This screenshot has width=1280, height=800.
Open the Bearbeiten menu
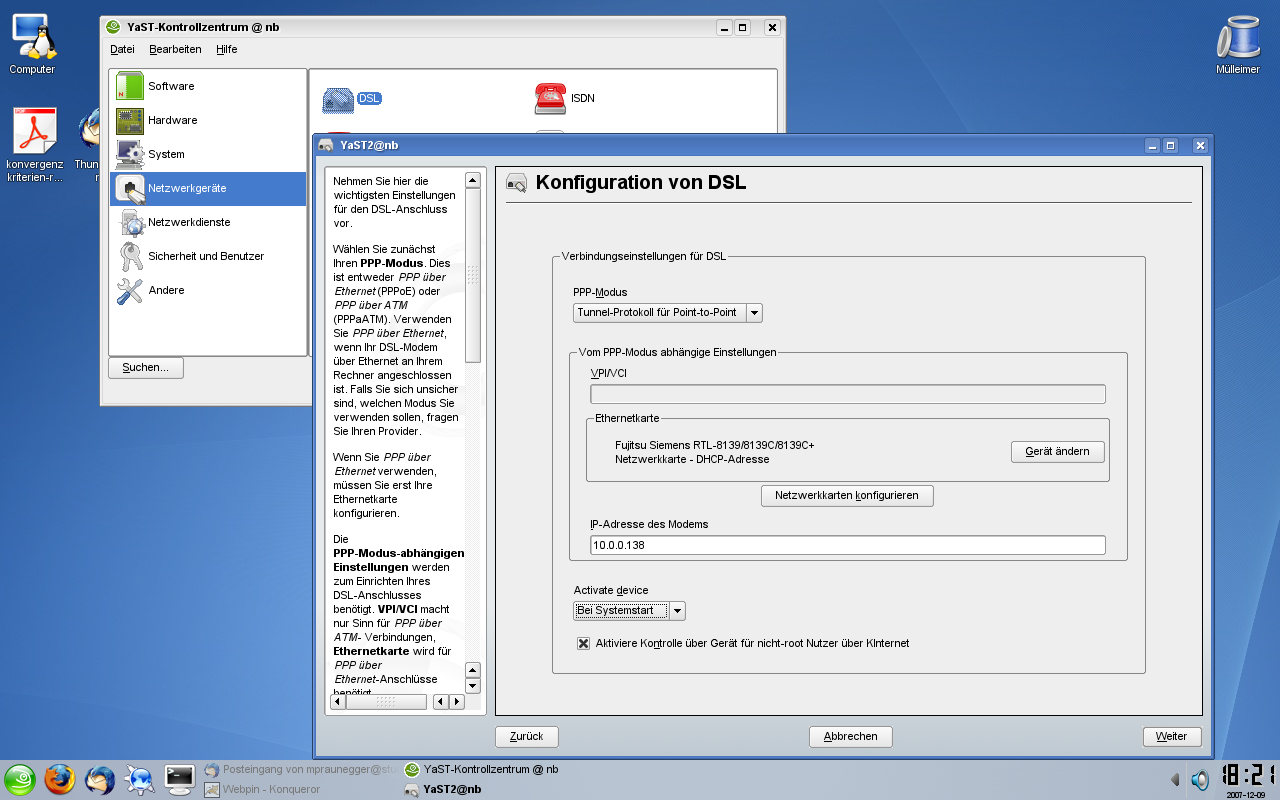pos(175,49)
